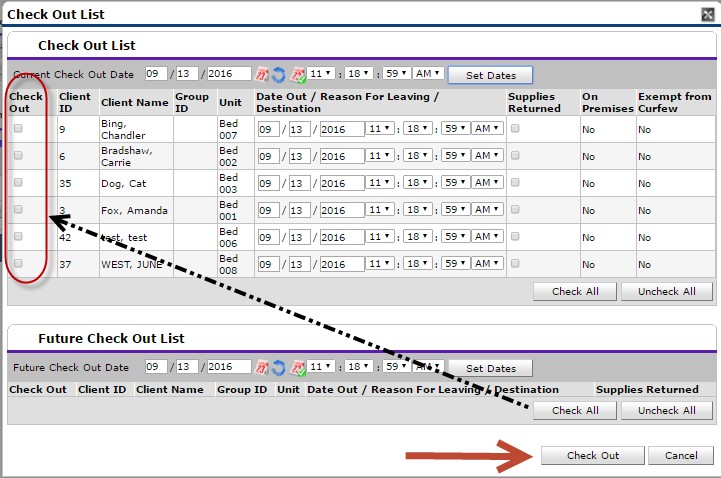The height and width of the screenshot is (478, 721).
Task: Tick Check Out box for Fox, Amanda
Action: [x=18, y=209]
